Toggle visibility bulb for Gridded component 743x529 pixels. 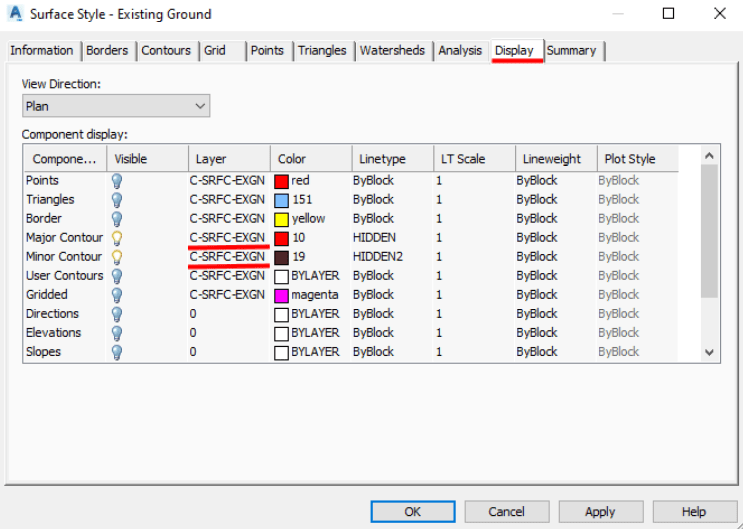click(x=117, y=295)
